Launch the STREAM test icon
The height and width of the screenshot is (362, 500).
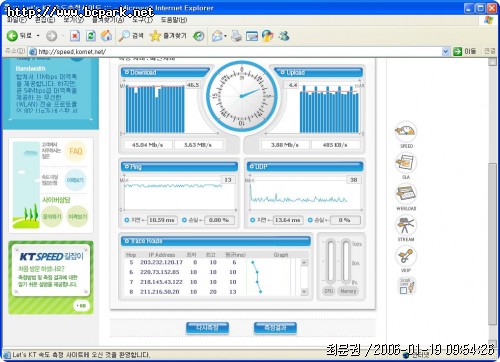[x=405, y=225]
